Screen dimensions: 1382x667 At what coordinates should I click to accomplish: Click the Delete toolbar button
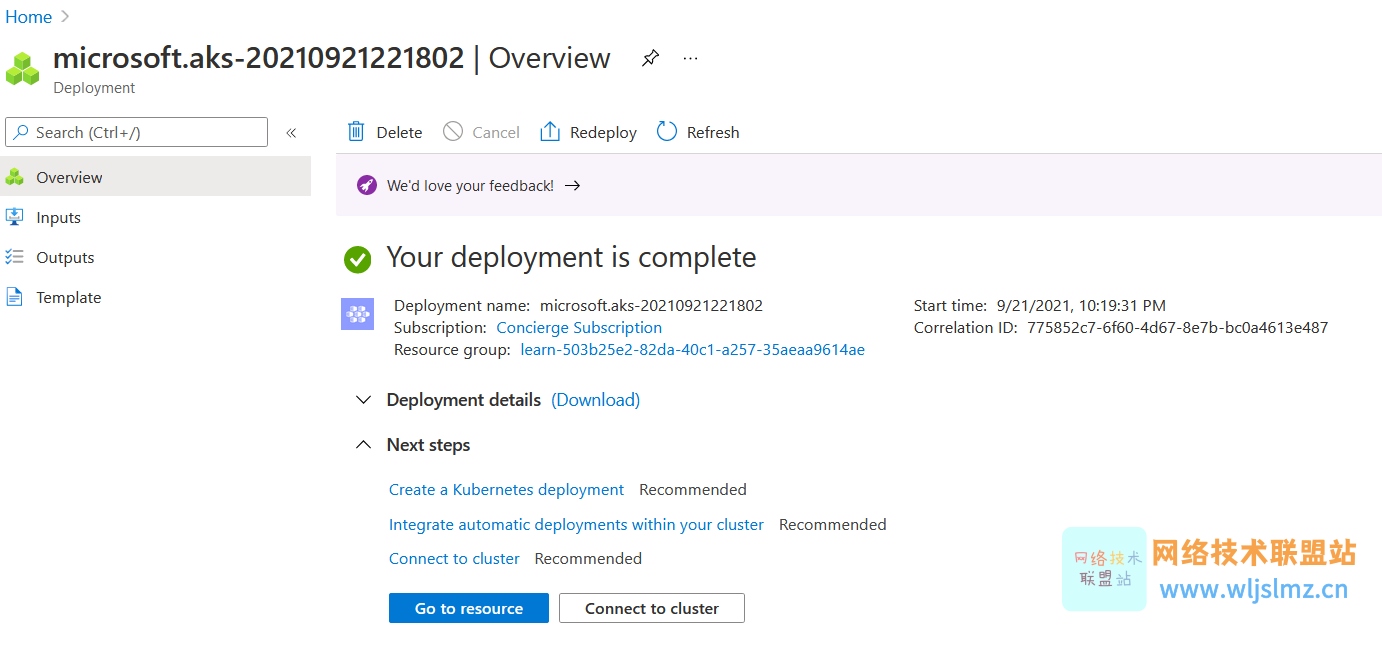coord(385,132)
